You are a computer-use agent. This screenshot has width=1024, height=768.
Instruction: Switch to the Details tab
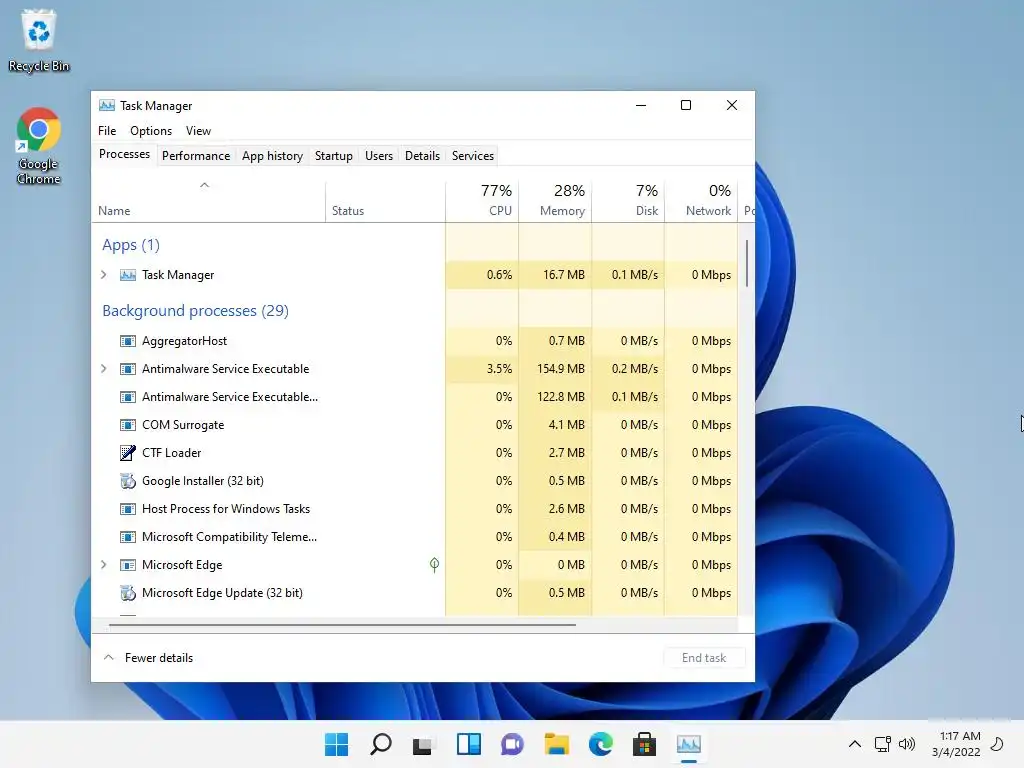pyautogui.click(x=423, y=155)
